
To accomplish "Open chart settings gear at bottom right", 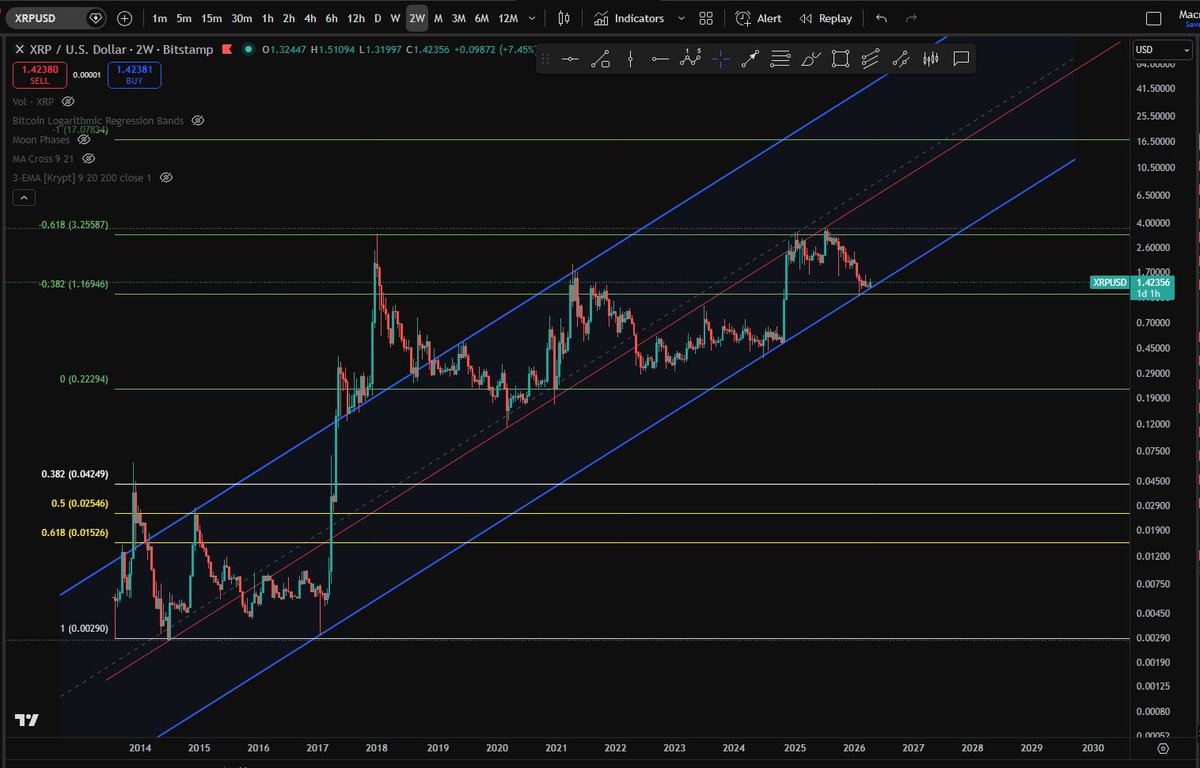I will click(x=1162, y=747).
